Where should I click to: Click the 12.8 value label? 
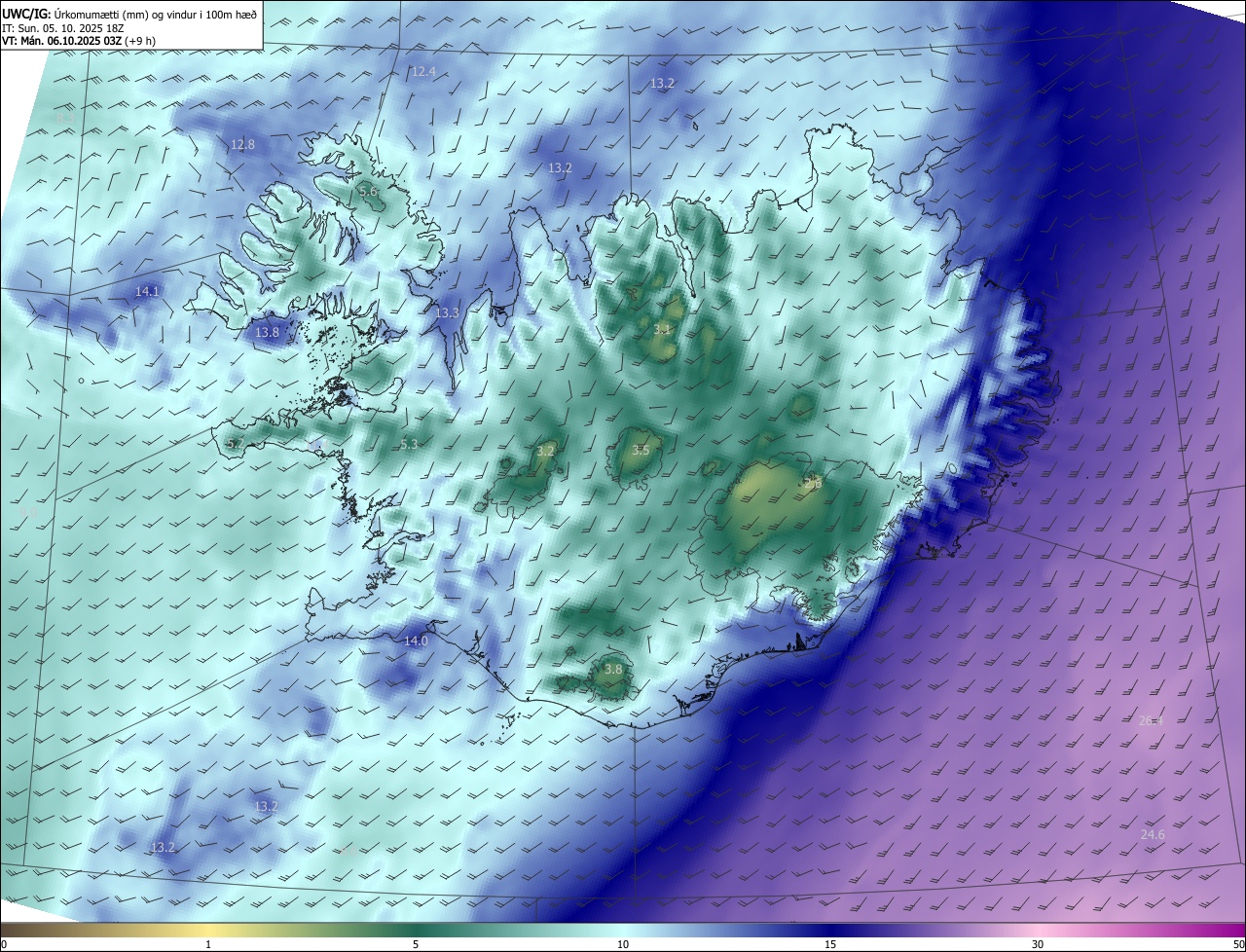[x=242, y=145]
